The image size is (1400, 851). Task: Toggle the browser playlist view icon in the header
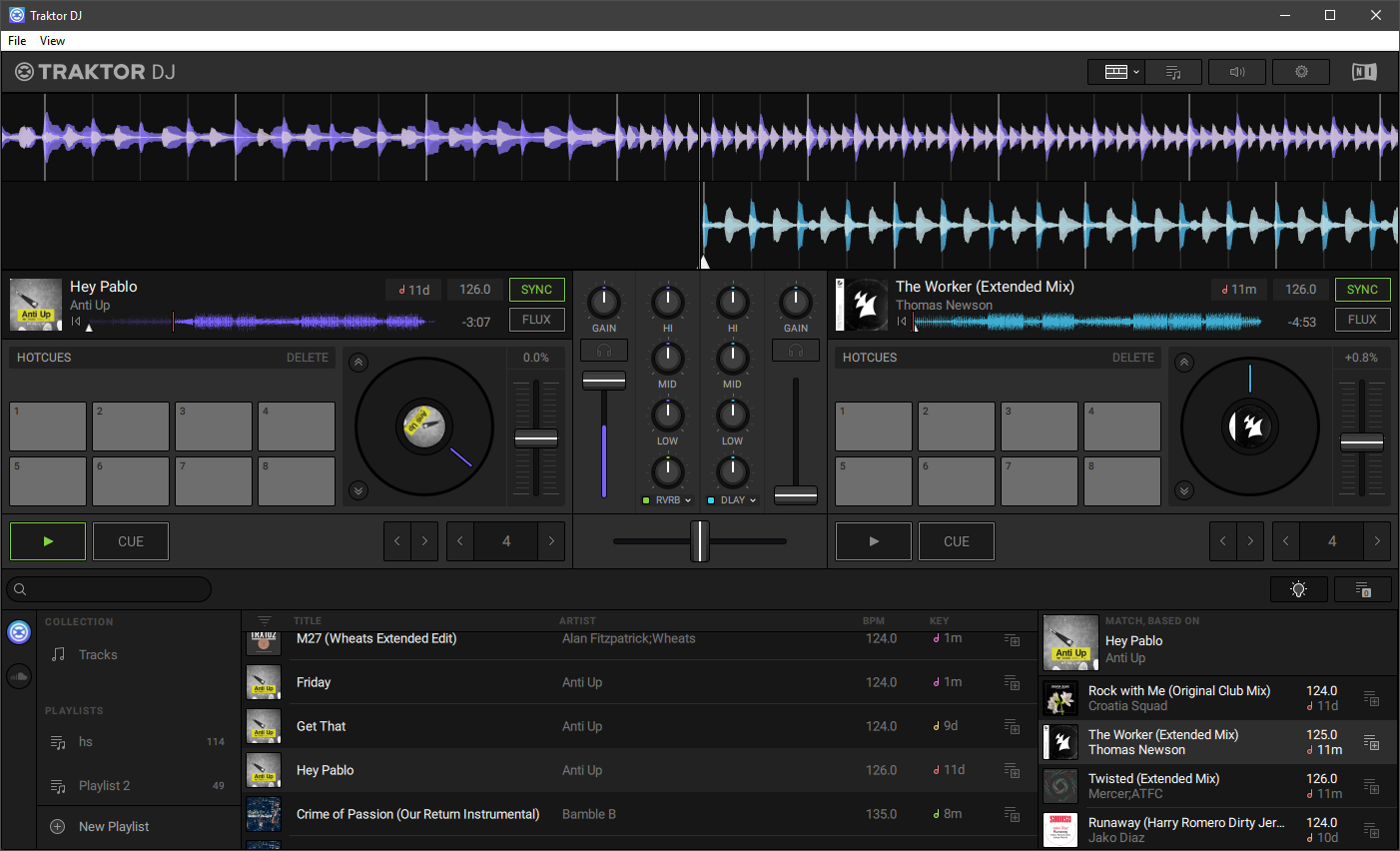[1173, 72]
